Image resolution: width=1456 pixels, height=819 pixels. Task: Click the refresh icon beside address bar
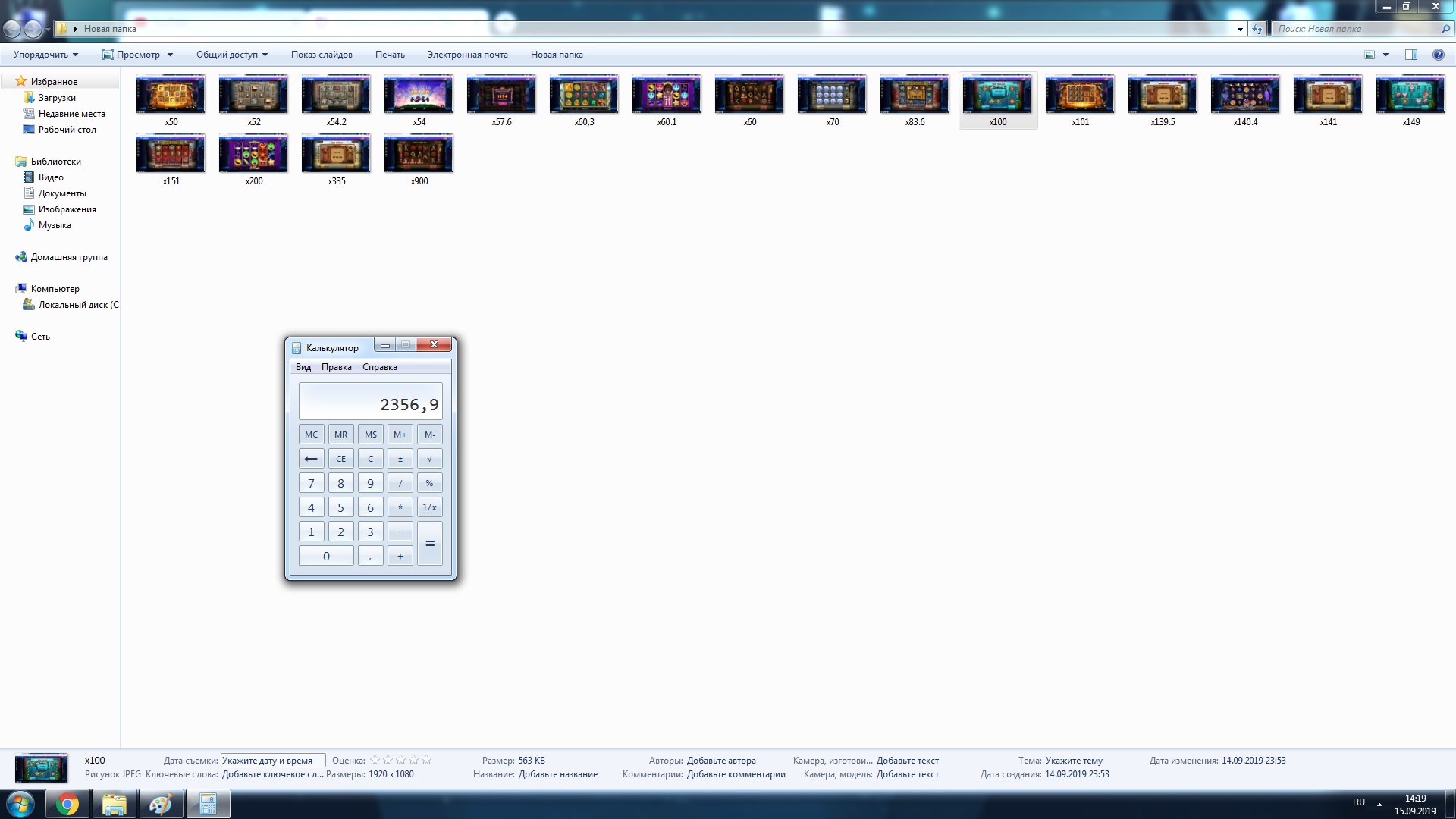(x=1257, y=29)
